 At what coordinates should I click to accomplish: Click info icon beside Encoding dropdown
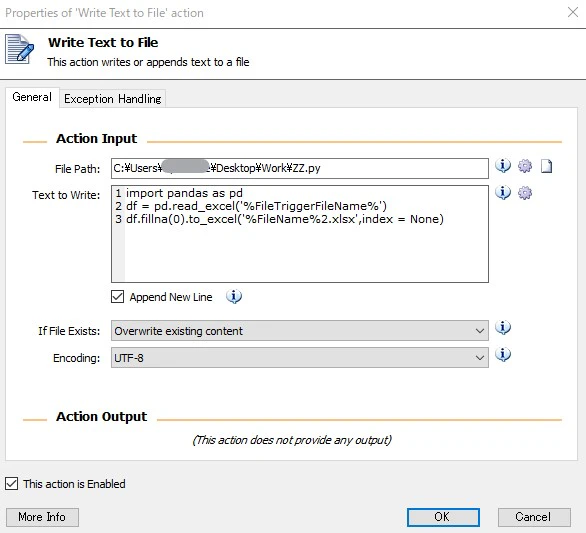[x=503, y=354]
